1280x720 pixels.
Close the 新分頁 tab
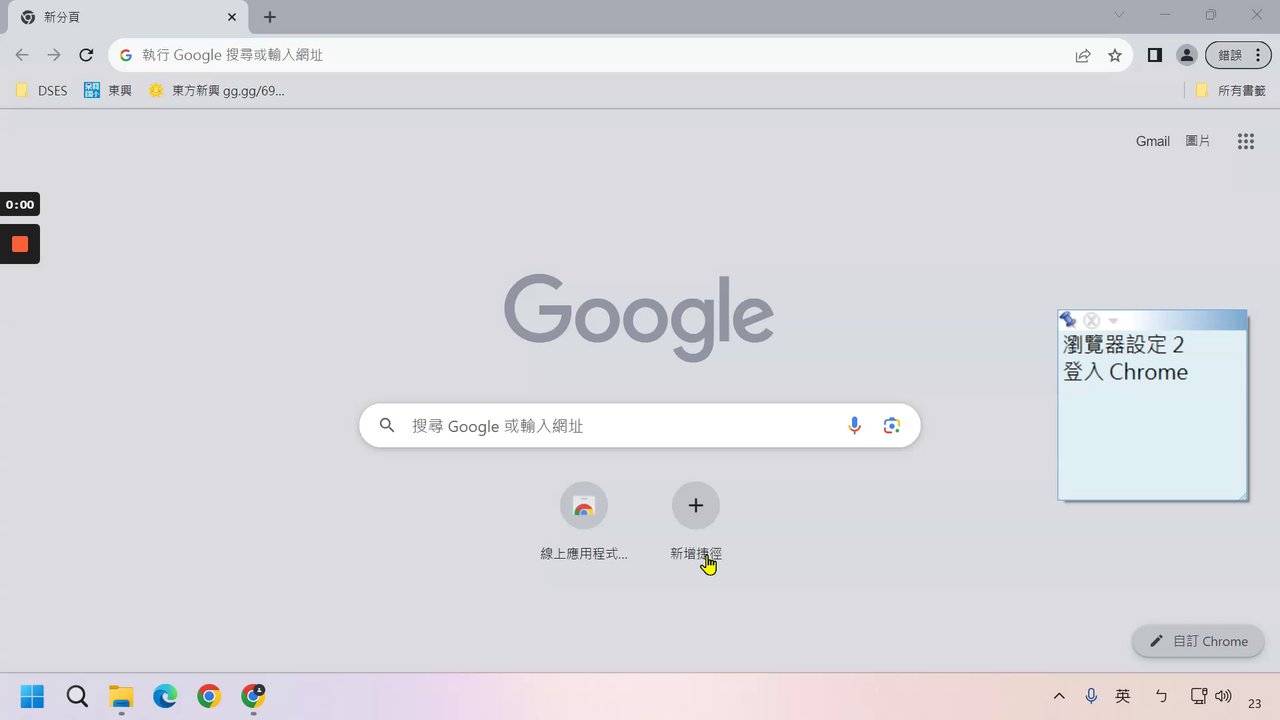[x=232, y=17]
